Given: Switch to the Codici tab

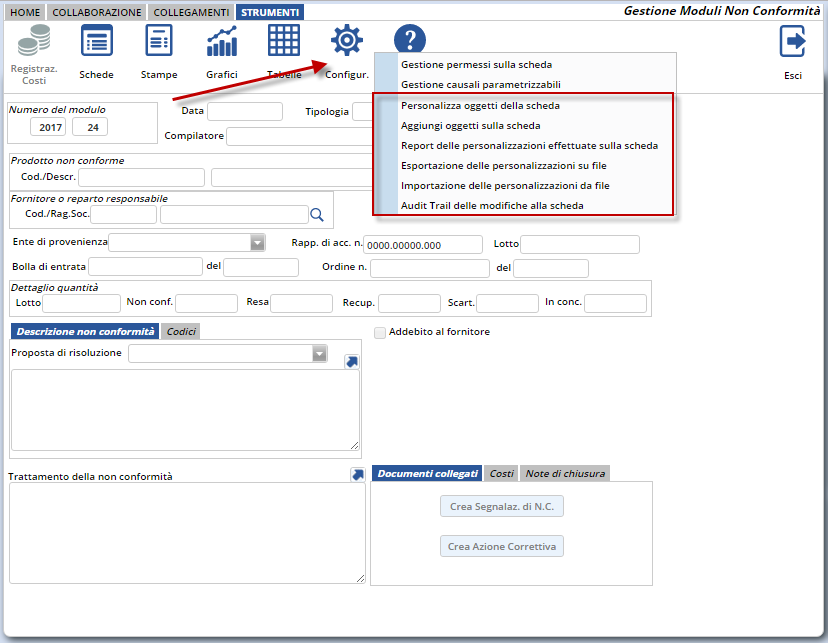Looking at the screenshot, I should pos(180,331).
